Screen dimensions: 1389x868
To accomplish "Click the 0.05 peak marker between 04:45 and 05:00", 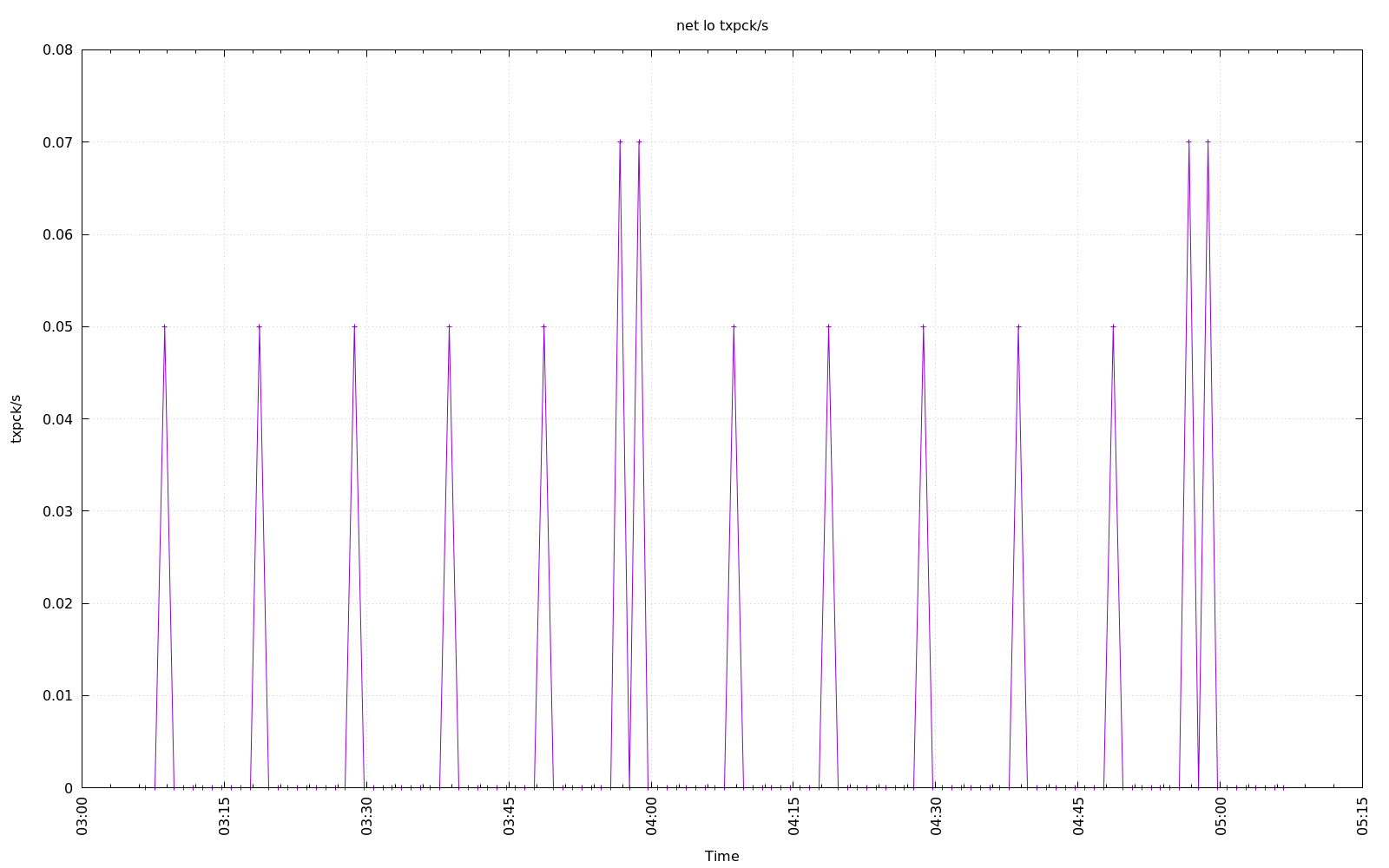I will (1113, 326).
